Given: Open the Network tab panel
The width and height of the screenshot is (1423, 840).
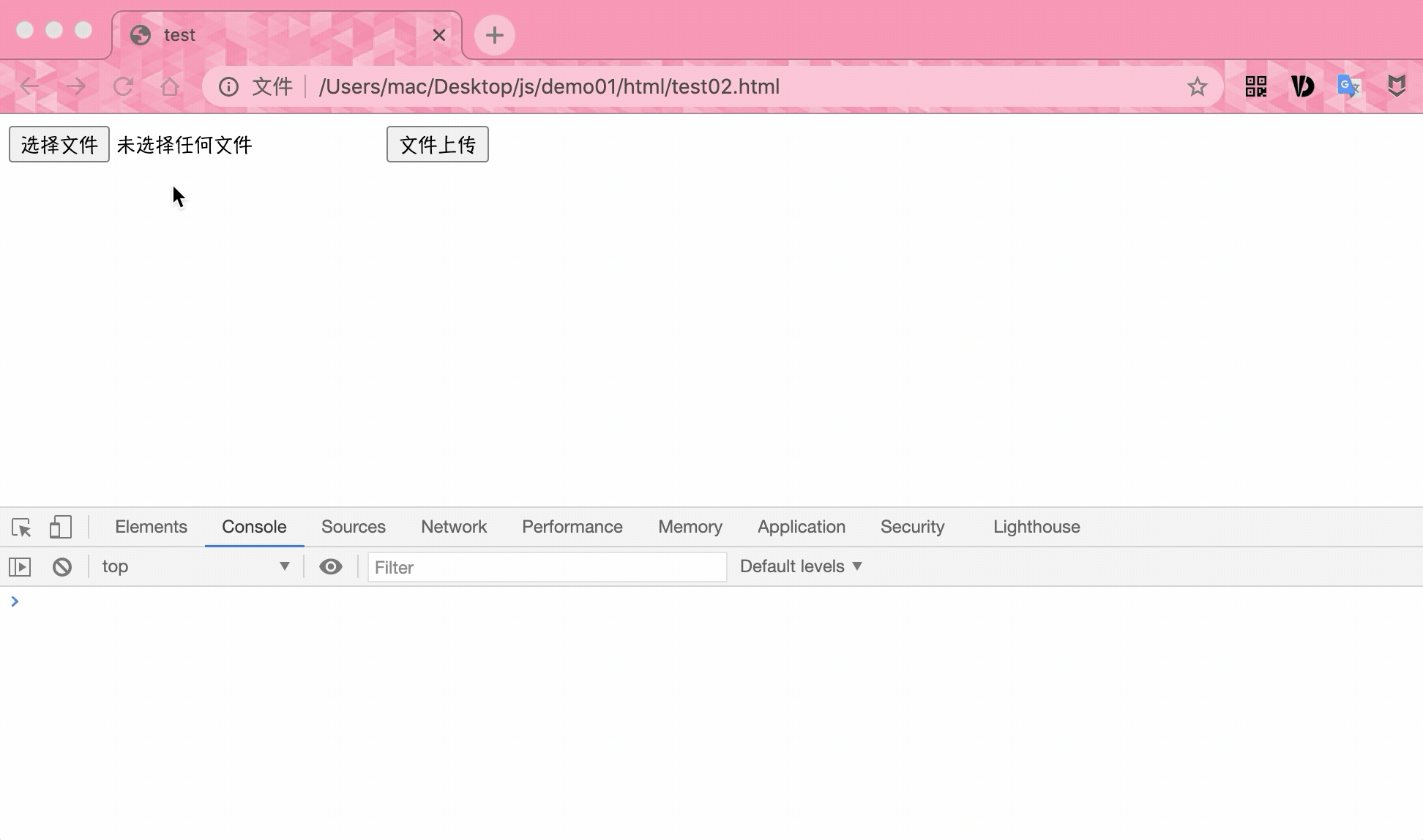Looking at the screenshot, I should pyautogui.click(x=453, y=526).
